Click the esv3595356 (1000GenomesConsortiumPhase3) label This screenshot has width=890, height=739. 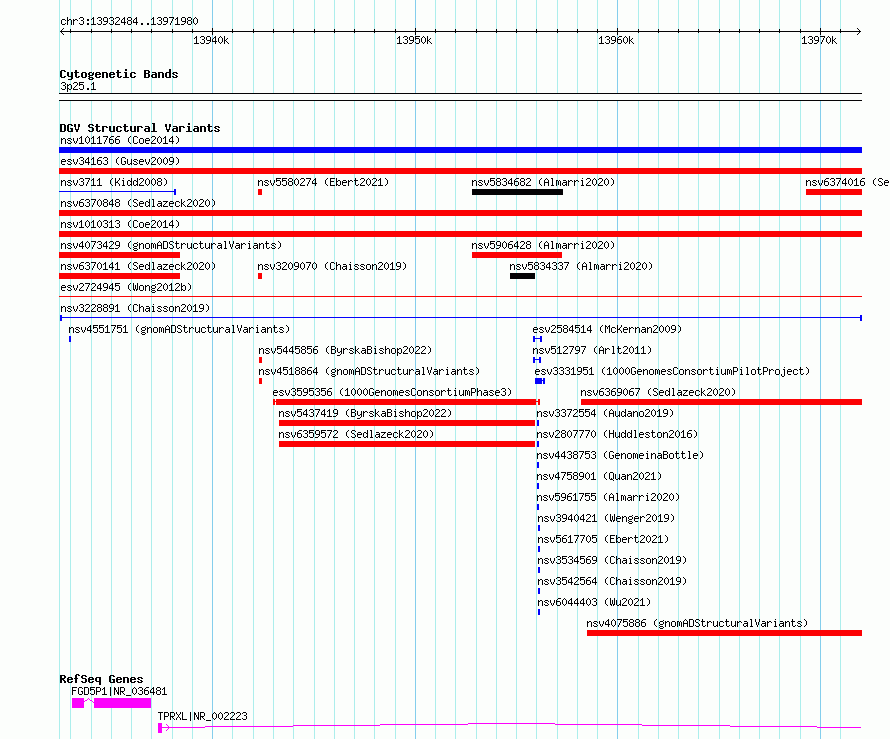[392, 392]
